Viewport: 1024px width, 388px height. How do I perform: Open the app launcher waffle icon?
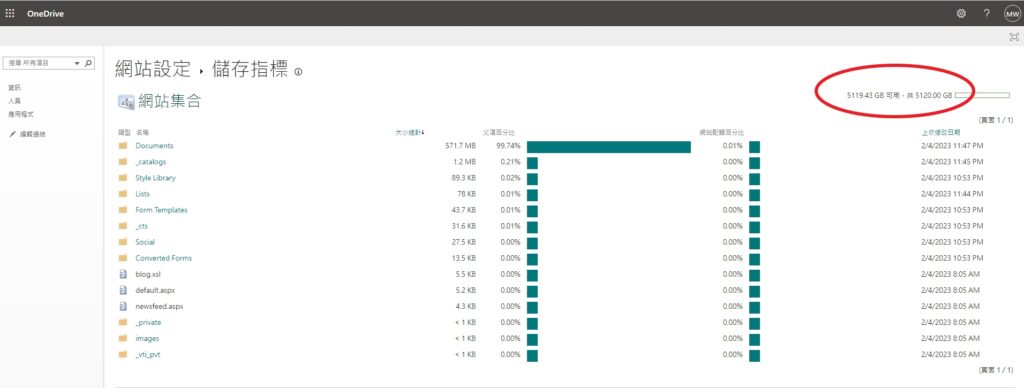point(10,13)
